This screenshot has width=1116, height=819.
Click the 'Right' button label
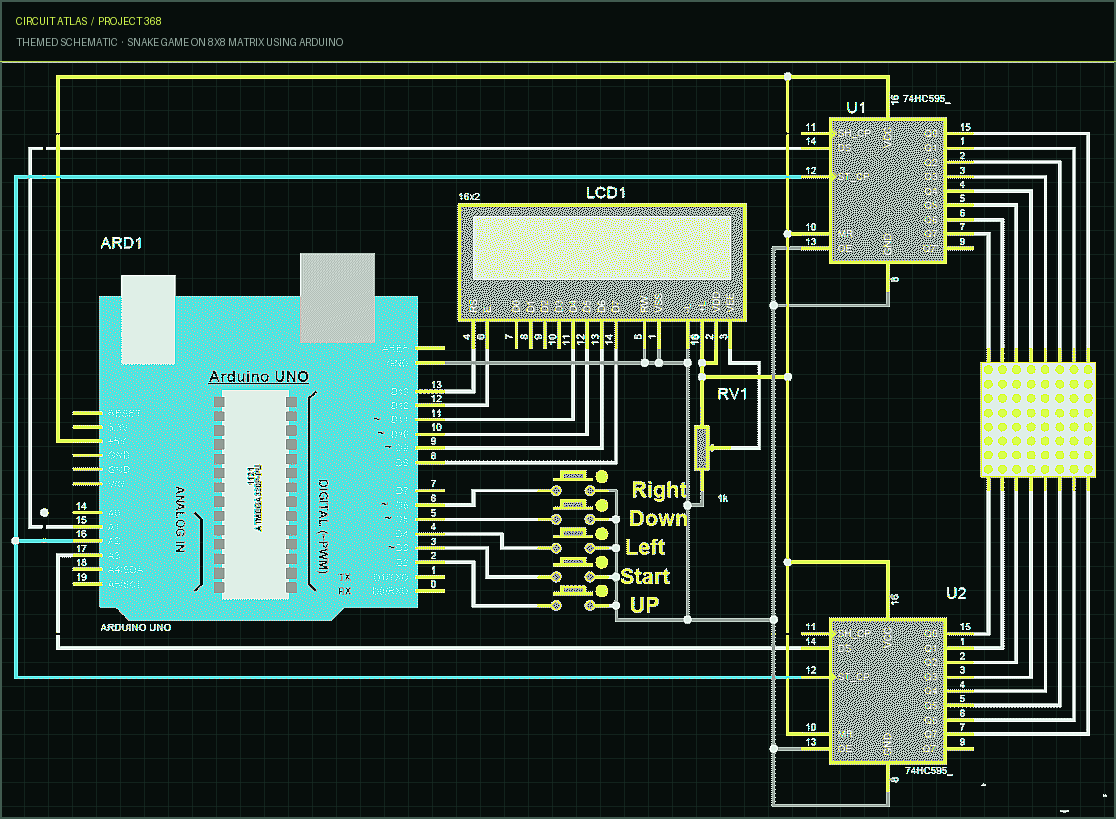tap(658, 490)
